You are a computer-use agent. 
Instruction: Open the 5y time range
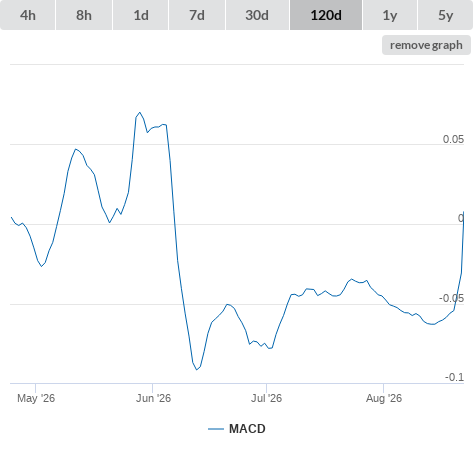click(445, 15)
